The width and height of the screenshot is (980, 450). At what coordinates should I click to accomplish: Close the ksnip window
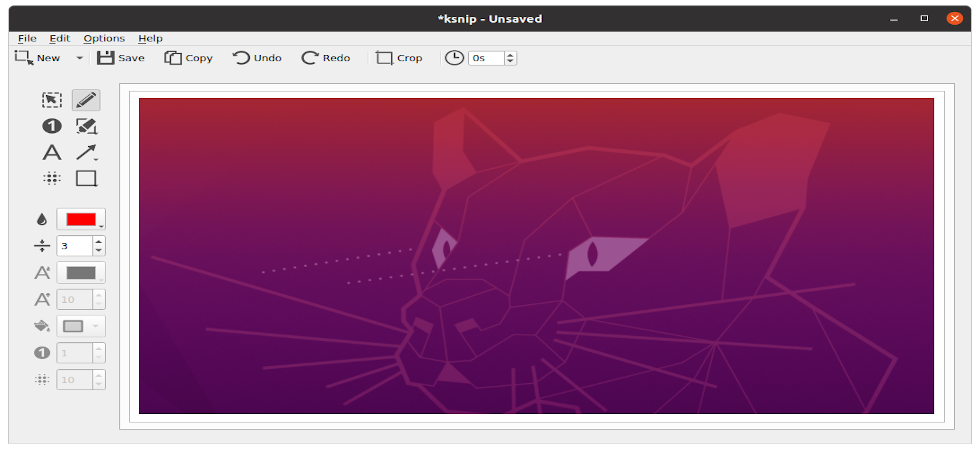coord(954,19)
